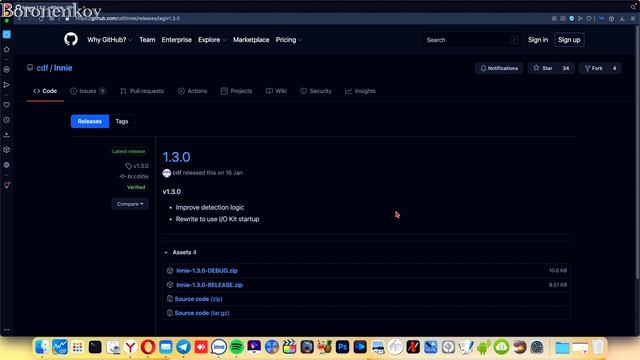This screenshot has width=640, height=360.
Task: Open imo messenger from the dock
Action: tap(219, 347)
